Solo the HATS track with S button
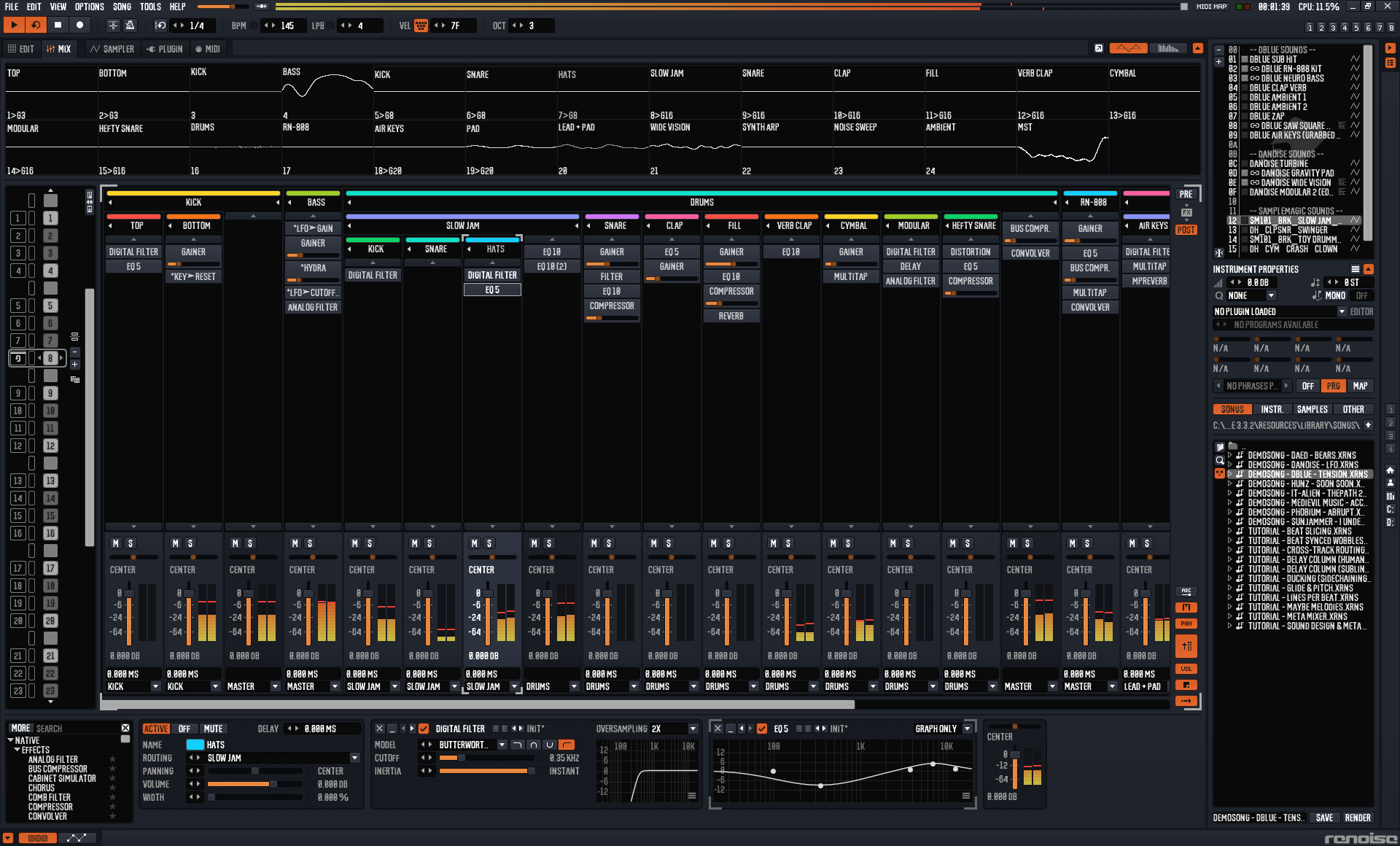Viewport: 1400px width, 846px height. coord(489,543)
